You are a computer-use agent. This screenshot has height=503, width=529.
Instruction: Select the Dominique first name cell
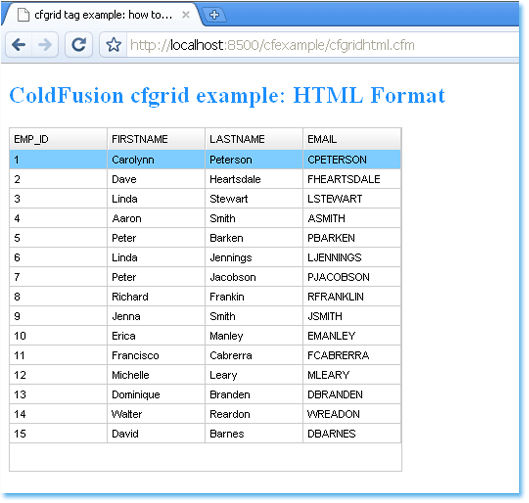click(x=156, y=394)
